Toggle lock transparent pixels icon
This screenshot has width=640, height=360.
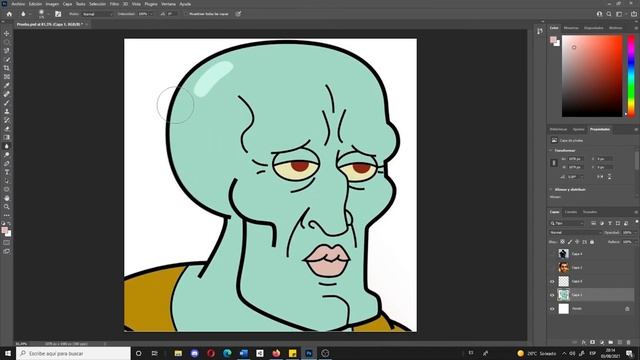(x=562, y=242)
